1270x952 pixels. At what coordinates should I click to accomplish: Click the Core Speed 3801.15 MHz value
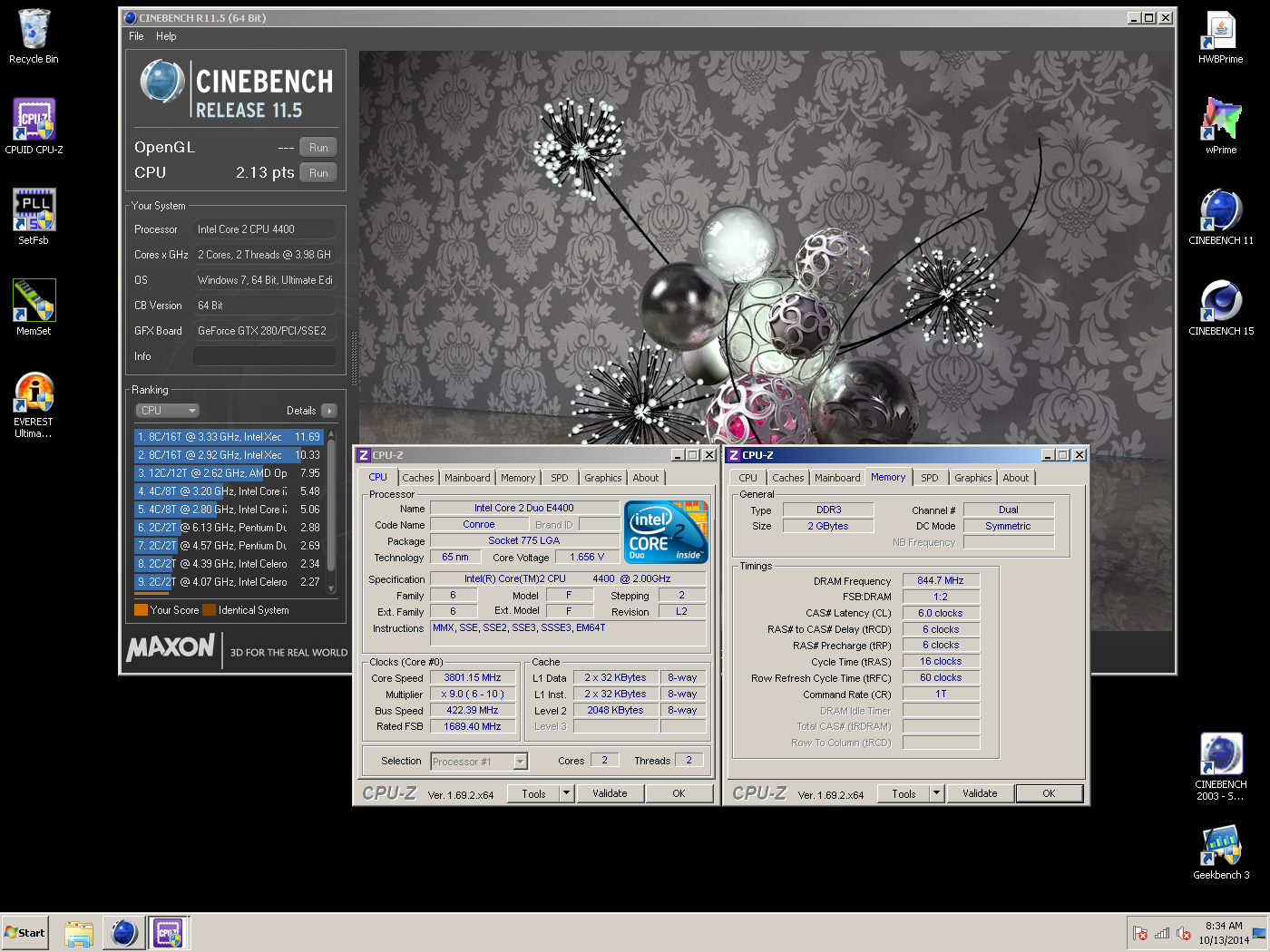pos(473,678)
